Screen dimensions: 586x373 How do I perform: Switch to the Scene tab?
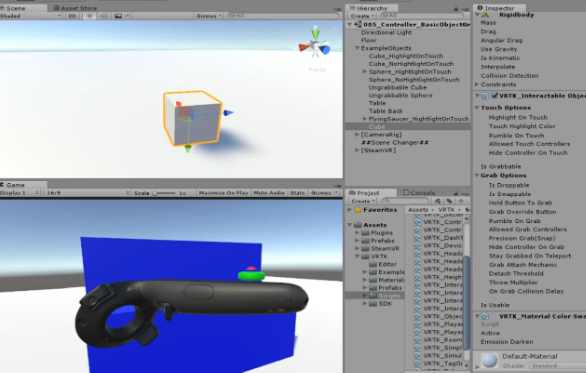[15, 8]
